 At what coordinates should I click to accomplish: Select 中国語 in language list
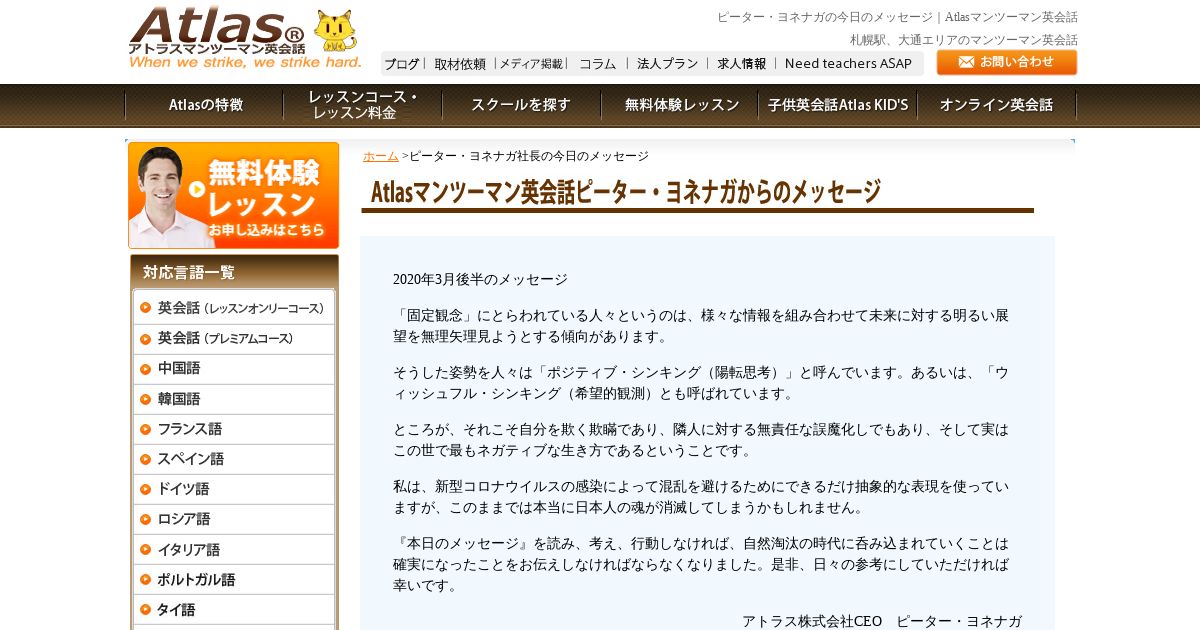pos(234,368)
